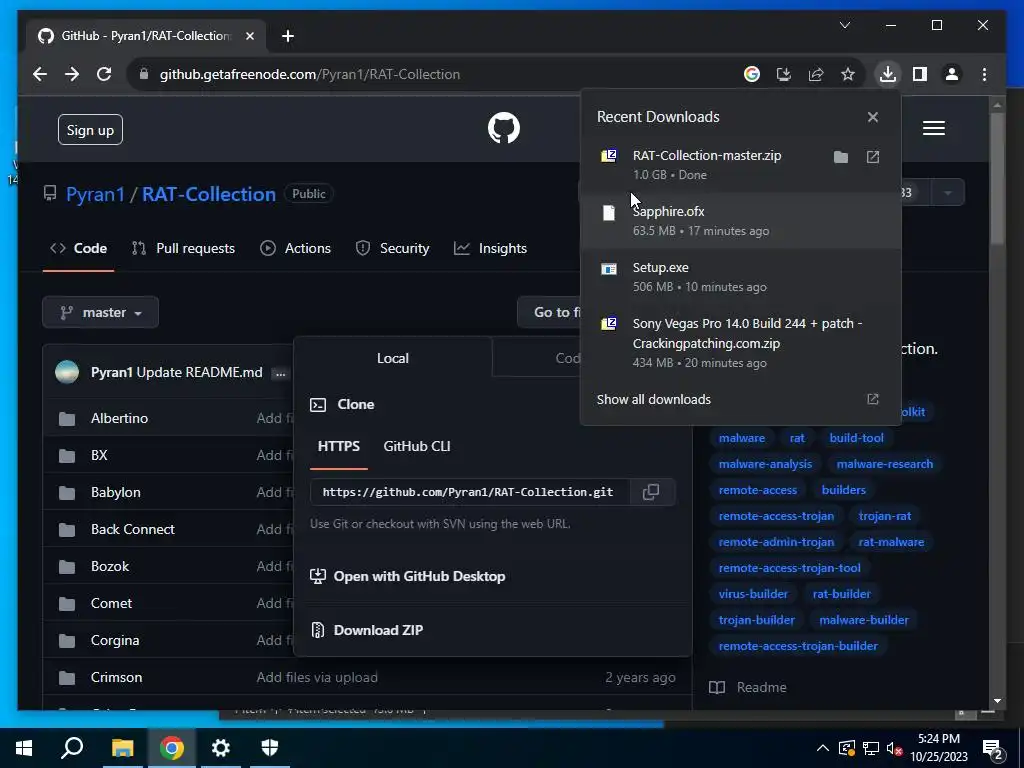This screenshot has height=768, width=1024.
Task: Open RAT-Collection-master.zip in new tab icon
Action: coord(872,157)
